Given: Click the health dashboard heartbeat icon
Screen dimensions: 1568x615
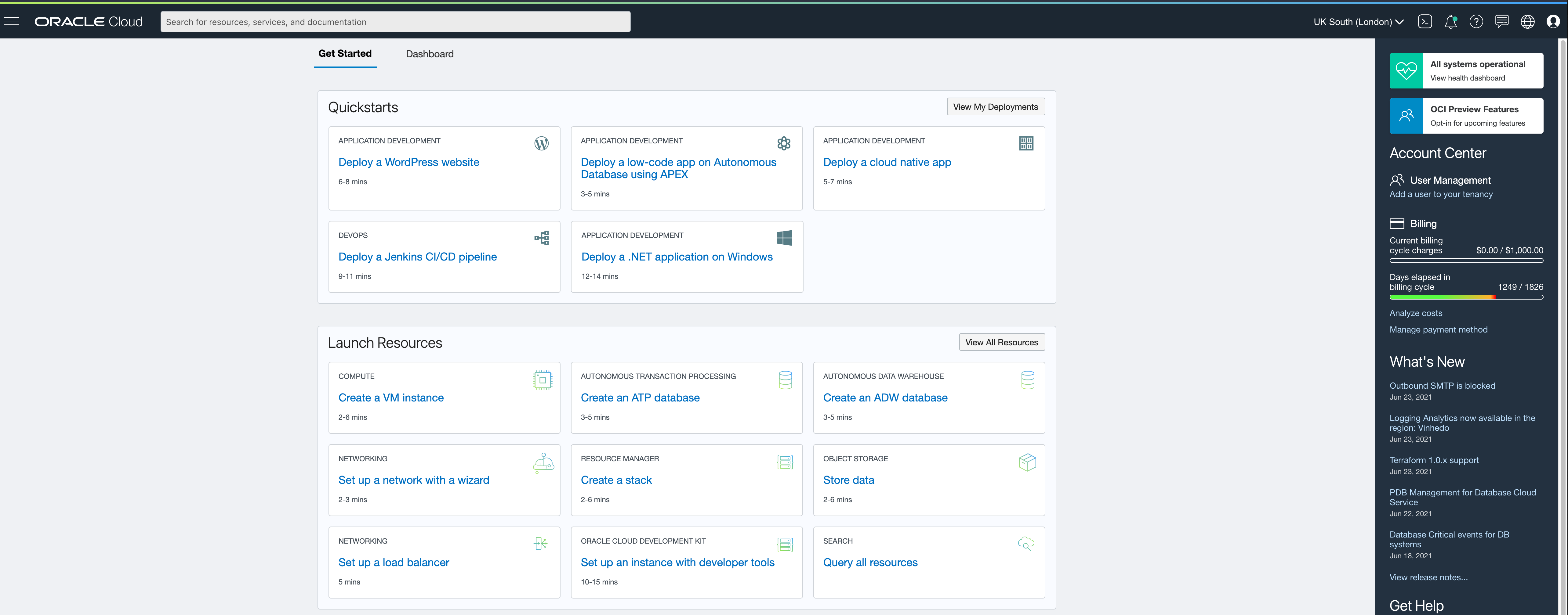Looking at the screenshot, I should click(1406, 70).
